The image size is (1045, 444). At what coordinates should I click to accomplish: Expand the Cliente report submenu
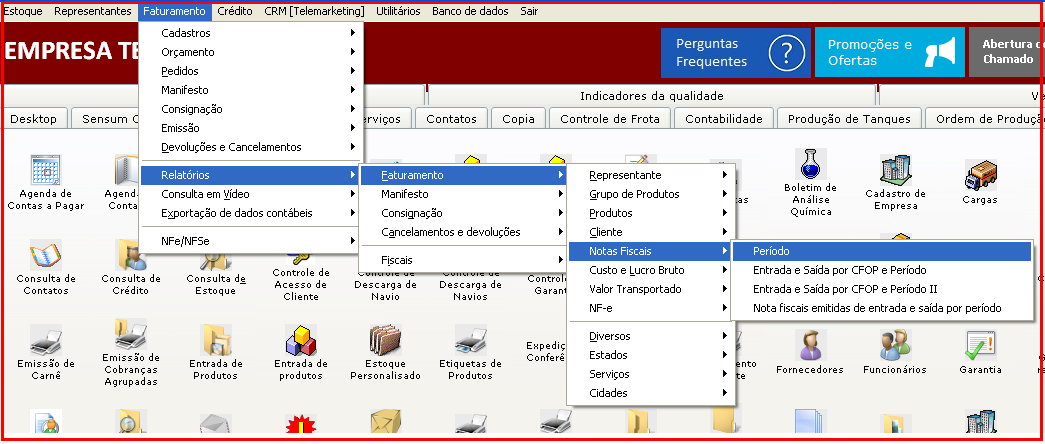[x=651, y=232]
